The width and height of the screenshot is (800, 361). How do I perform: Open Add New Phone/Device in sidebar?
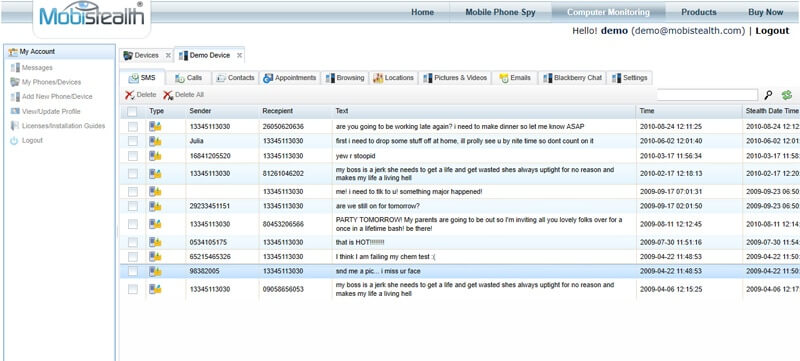(x=57, y=96)
